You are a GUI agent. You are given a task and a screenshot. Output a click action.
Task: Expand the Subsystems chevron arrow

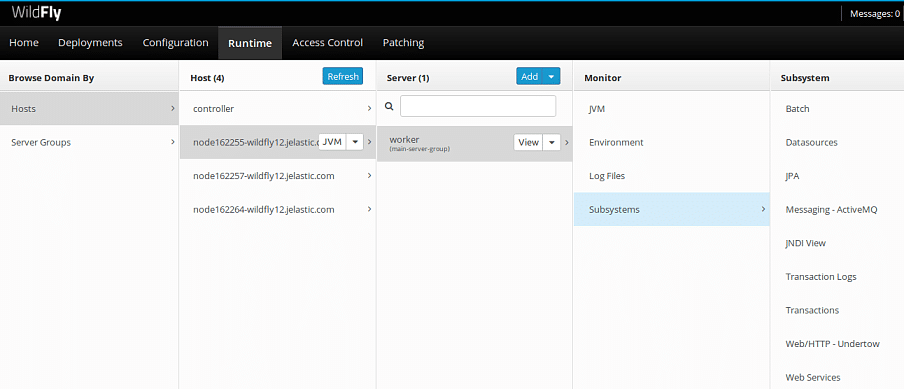763,209
